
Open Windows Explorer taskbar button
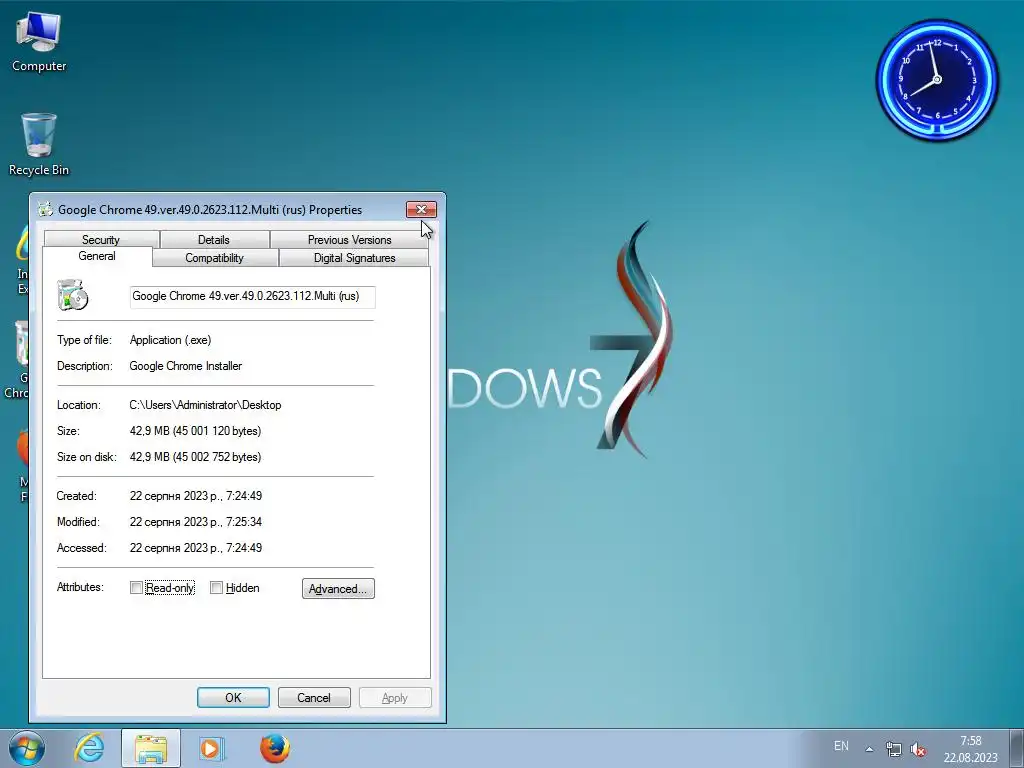click(151, 748)
